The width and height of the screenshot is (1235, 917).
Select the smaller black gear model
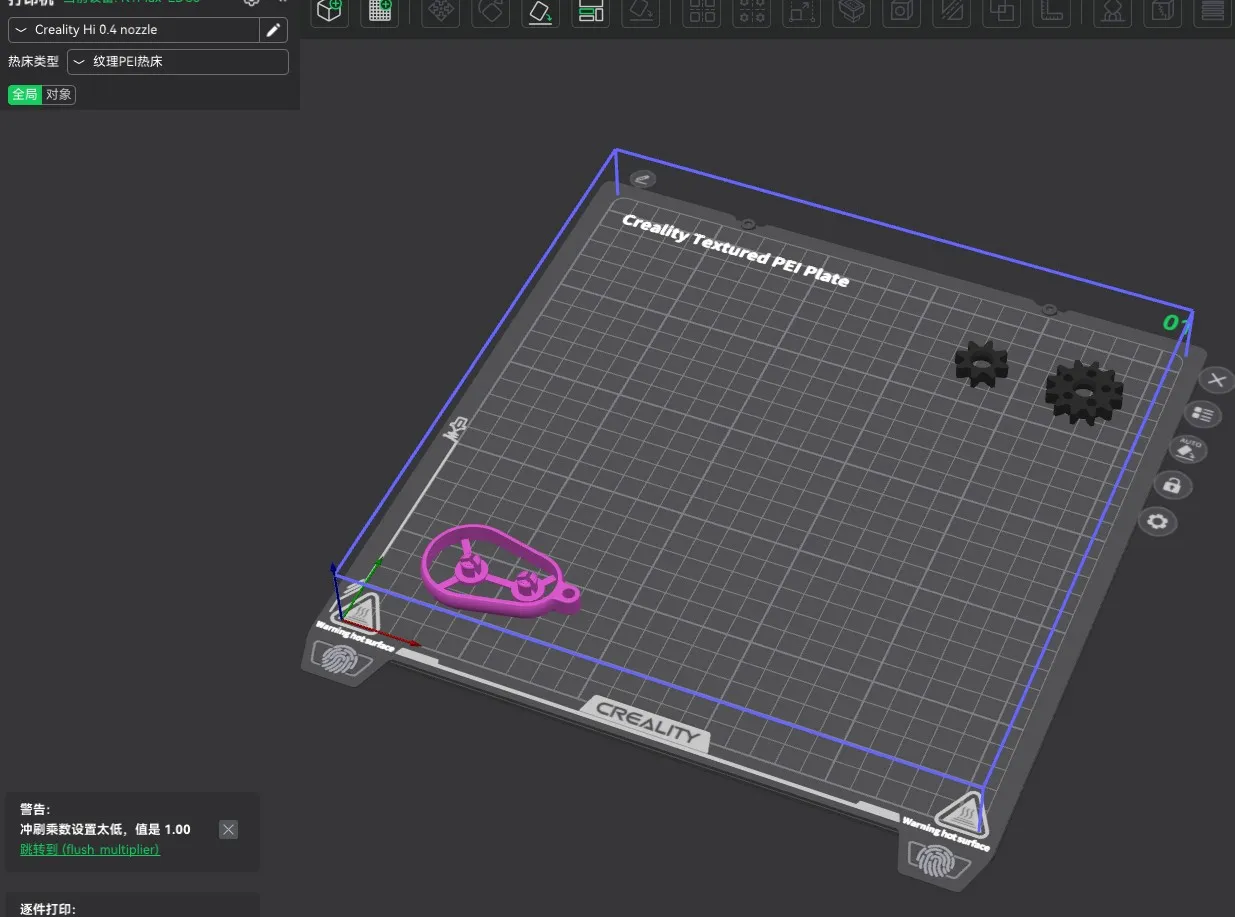981,363
